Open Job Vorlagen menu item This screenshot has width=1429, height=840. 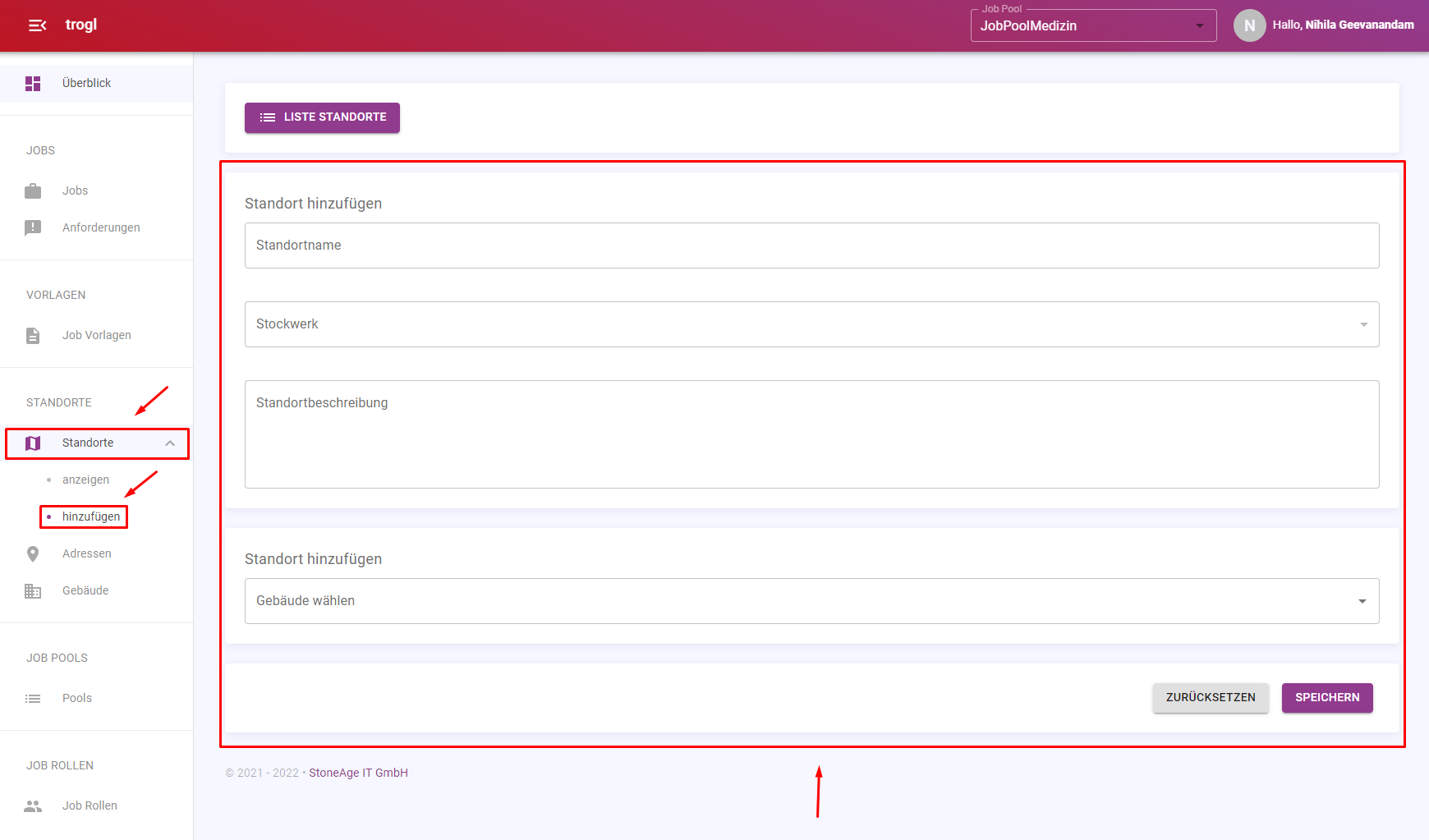pyautogui.click(x=97, y=335)
